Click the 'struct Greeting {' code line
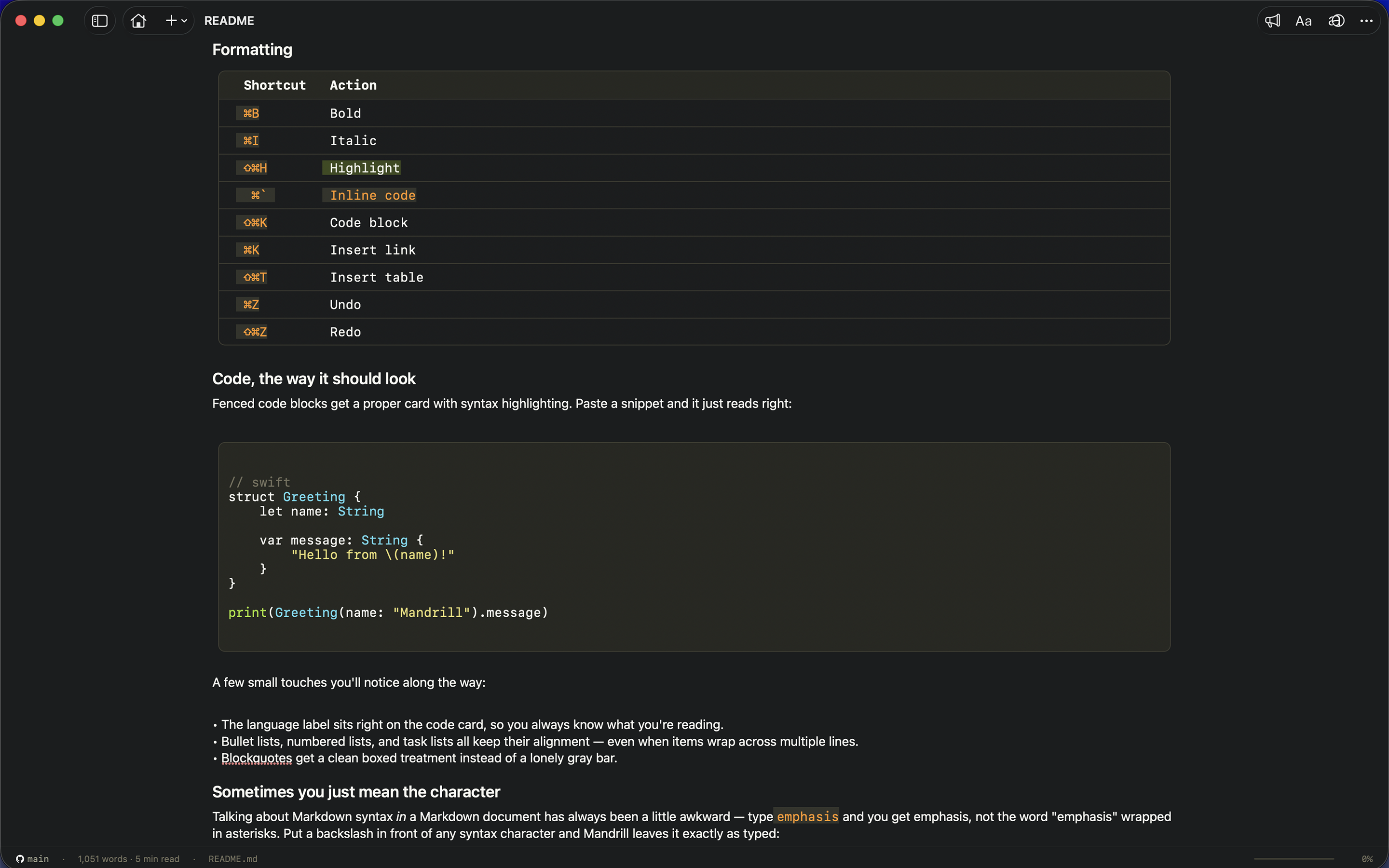Viewport: 1389px width, 868px height. pyautogui.click(x=295, y=497)
